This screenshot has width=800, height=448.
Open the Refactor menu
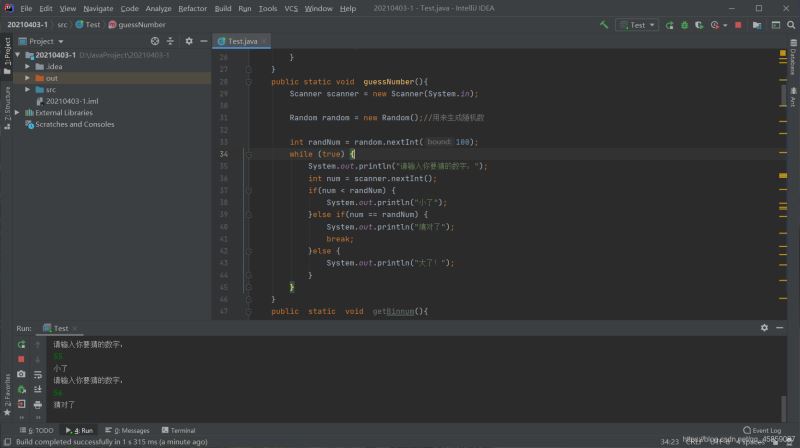(192, 8)
